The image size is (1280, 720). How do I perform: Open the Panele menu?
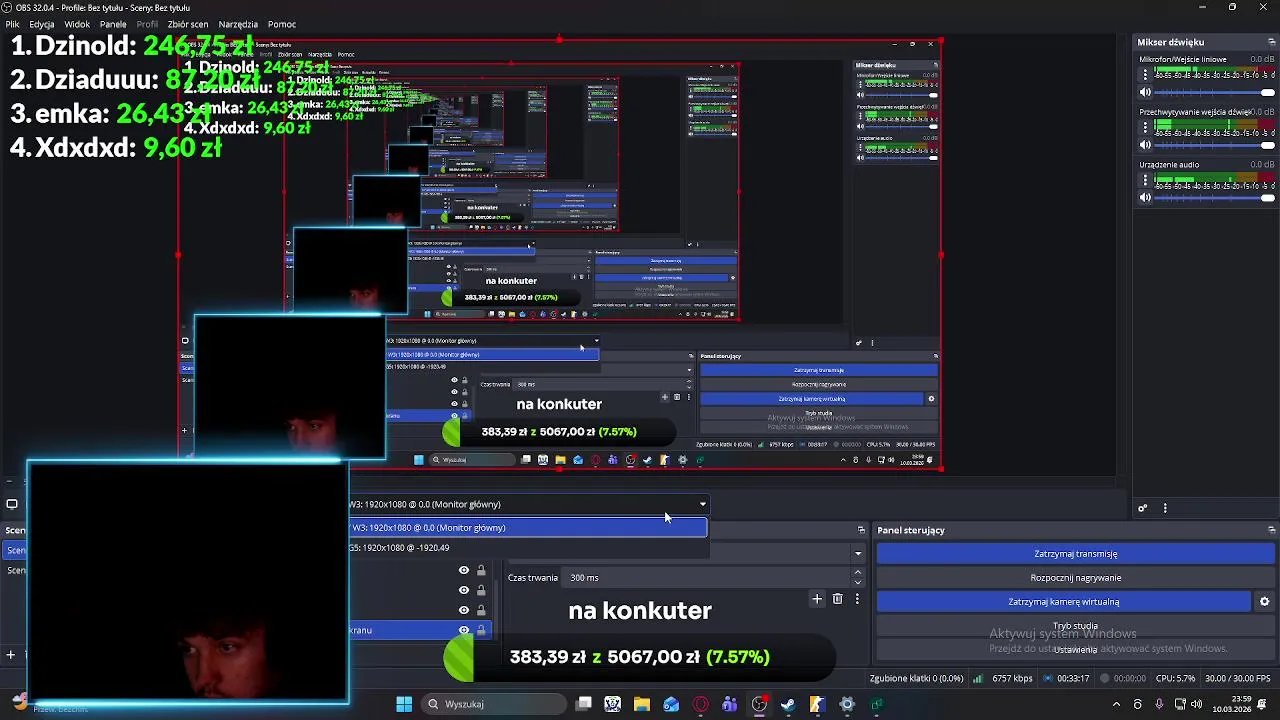point(113,24)
